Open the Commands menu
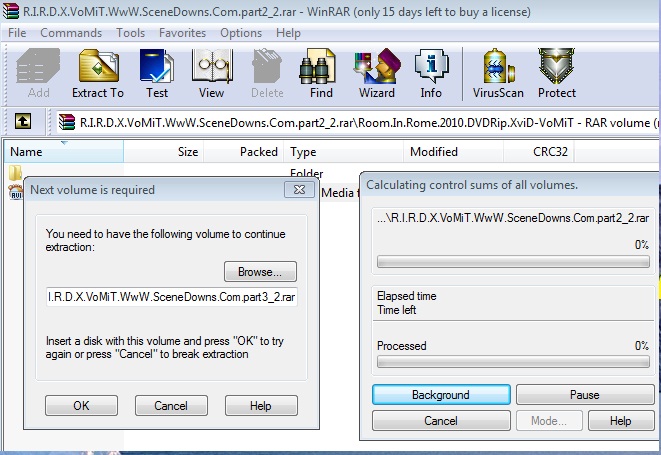 [71, 33]
